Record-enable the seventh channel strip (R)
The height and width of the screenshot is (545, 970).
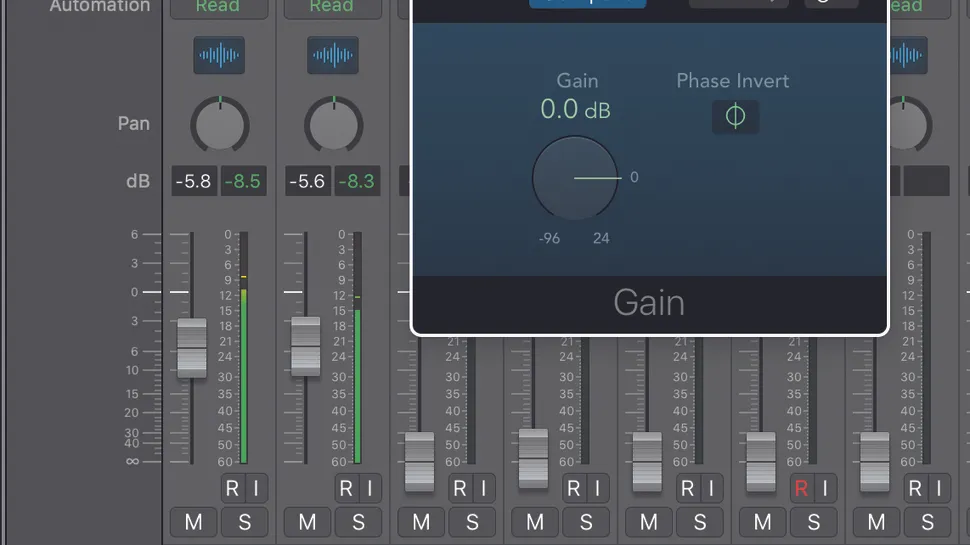pos(915,489)
